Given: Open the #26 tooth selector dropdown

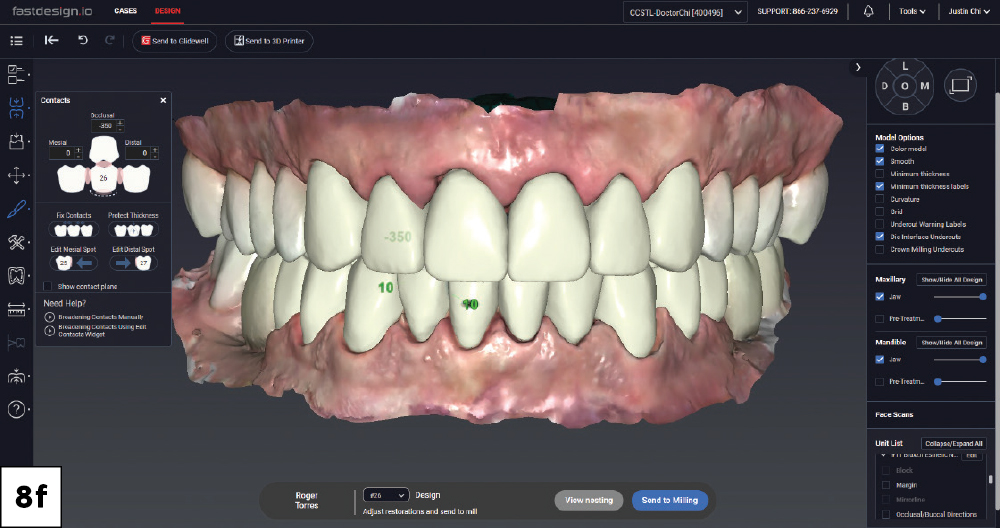Looking at the screenshot, I should tap(386, 495).
